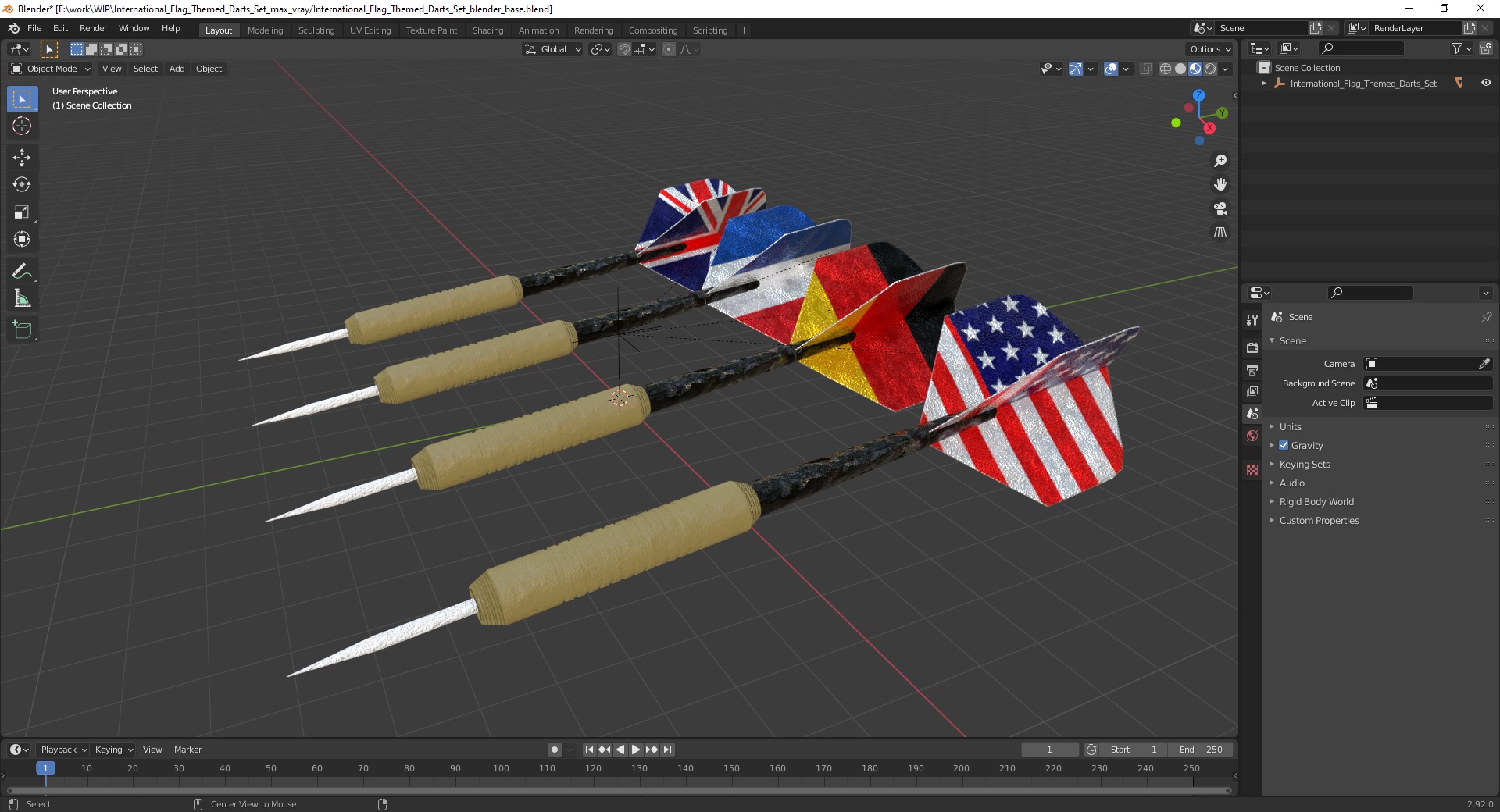Image resolution: width=1500 pixels, height=812 pixels.
Task: Play the animation forward
Action: point(636,750)
